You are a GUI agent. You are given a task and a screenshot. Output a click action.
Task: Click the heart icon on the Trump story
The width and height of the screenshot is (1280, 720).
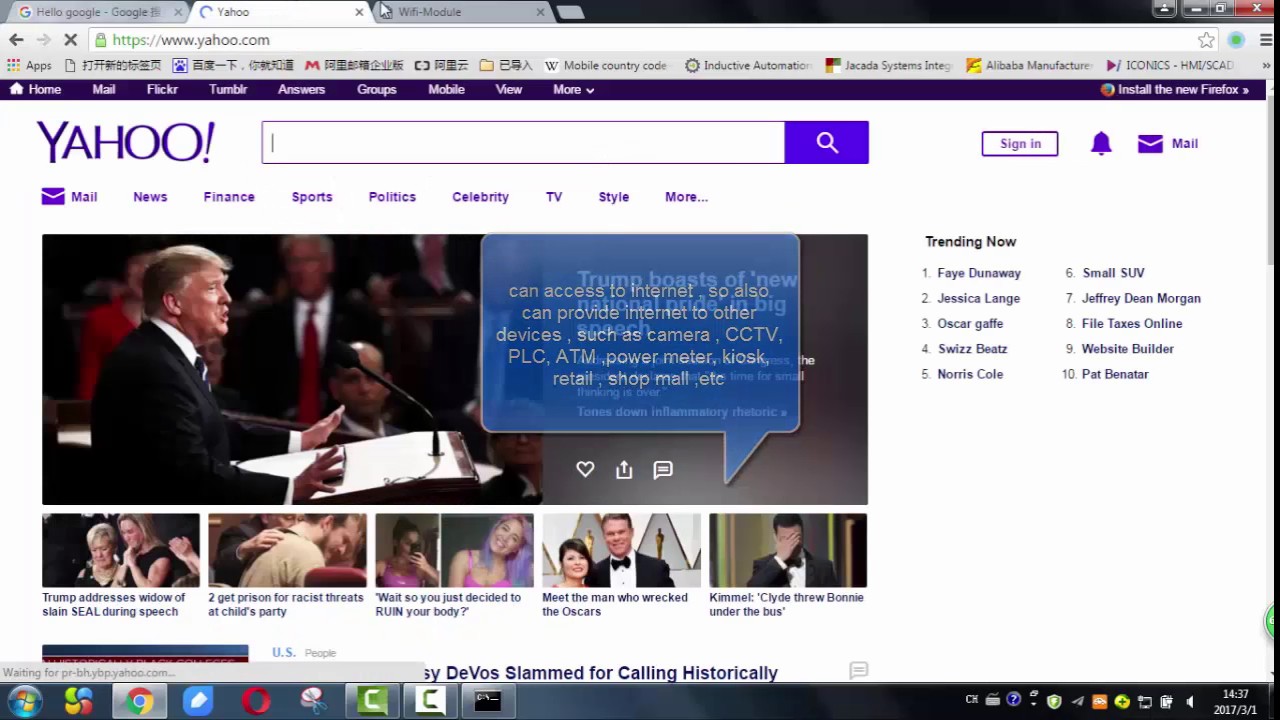coord(585,469)
